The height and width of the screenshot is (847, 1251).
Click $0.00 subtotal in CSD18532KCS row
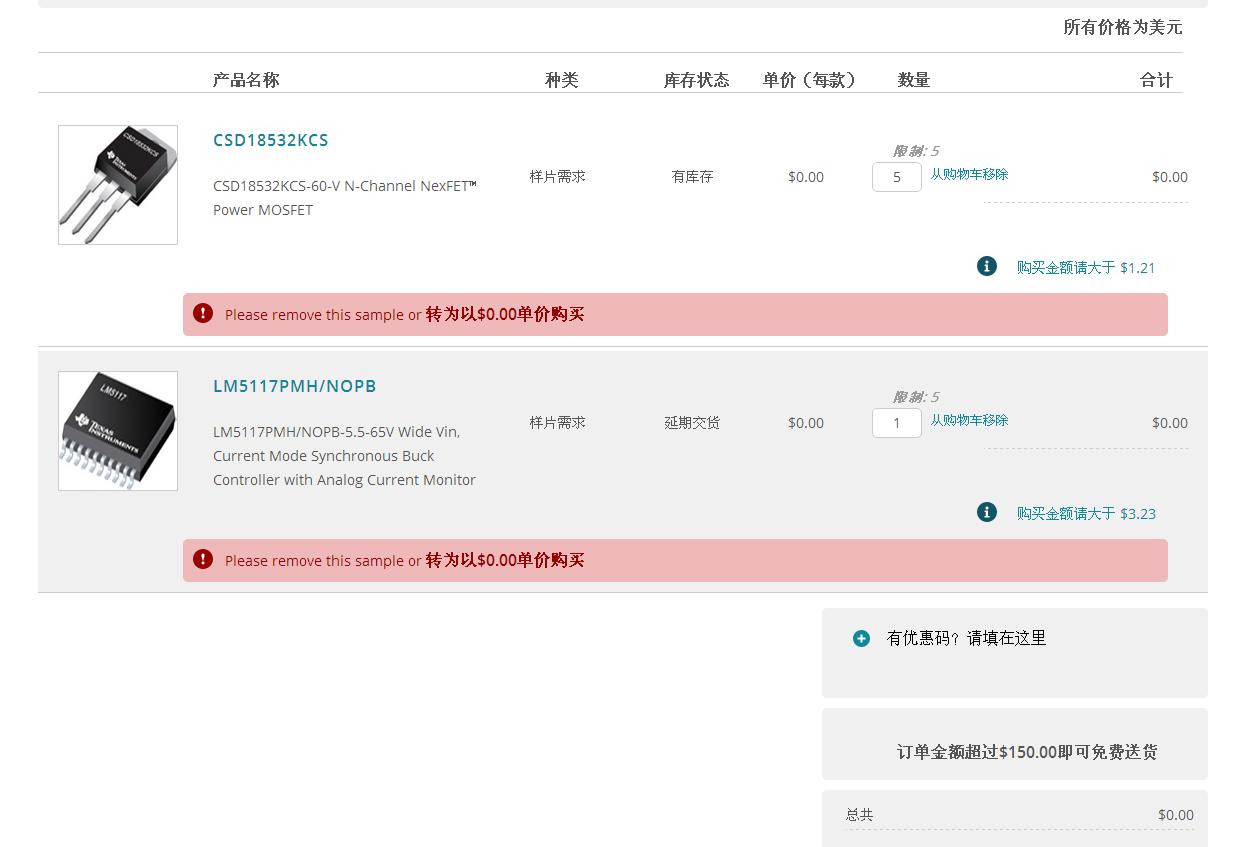[x=1170, y=177]
